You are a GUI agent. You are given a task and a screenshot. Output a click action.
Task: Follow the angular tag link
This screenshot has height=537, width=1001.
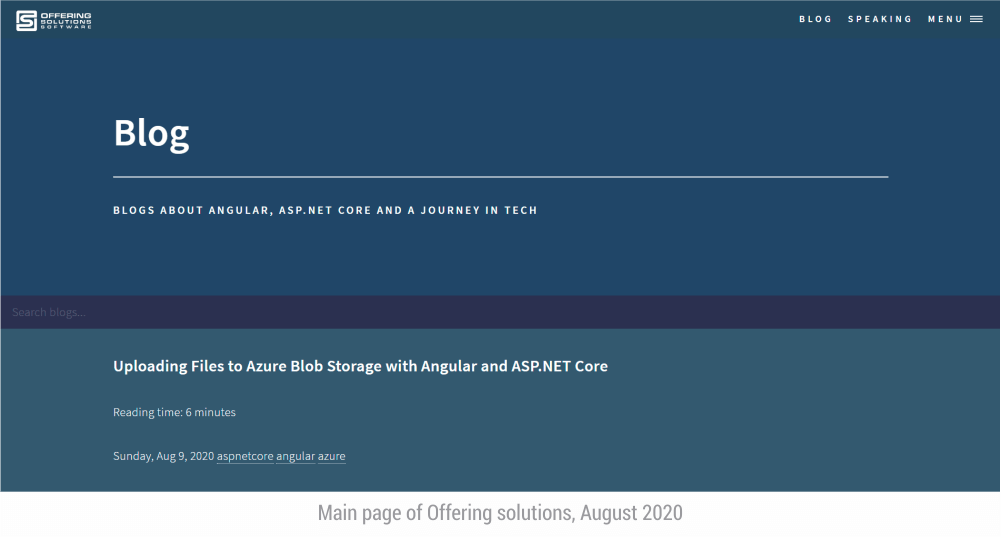tap(296, 456)
